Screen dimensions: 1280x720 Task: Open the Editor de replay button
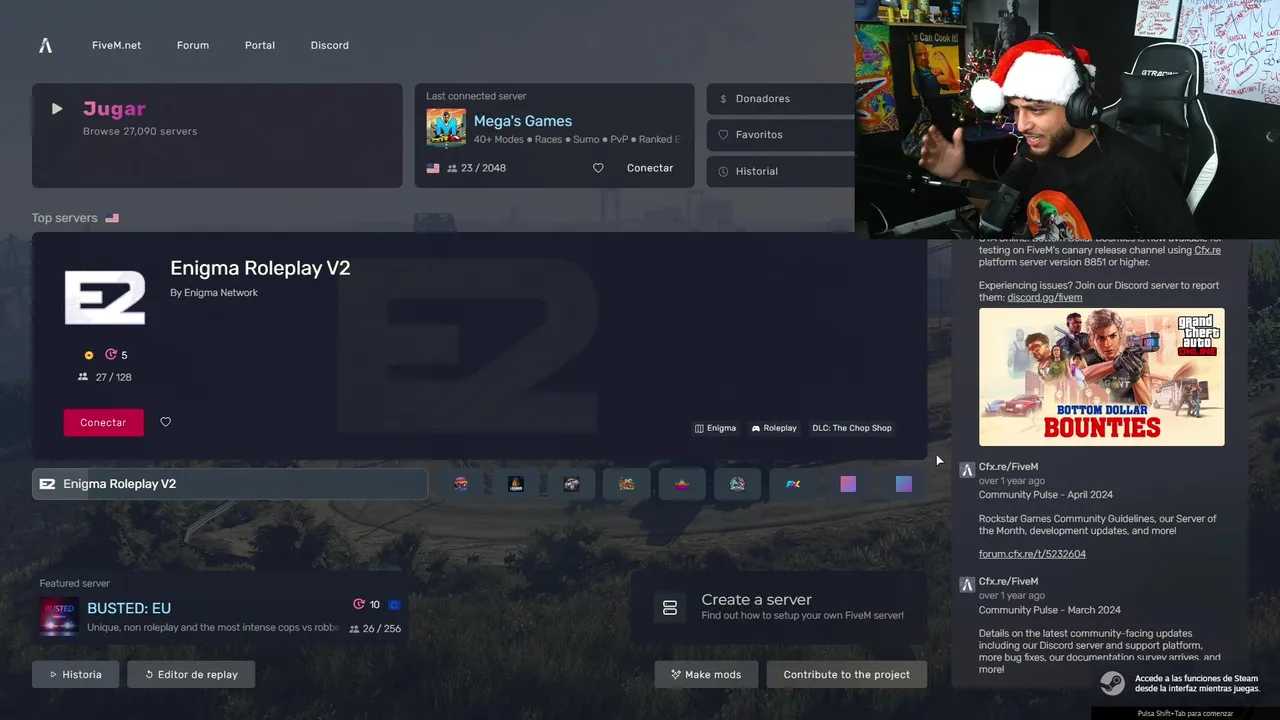click(x=191, y=674)
